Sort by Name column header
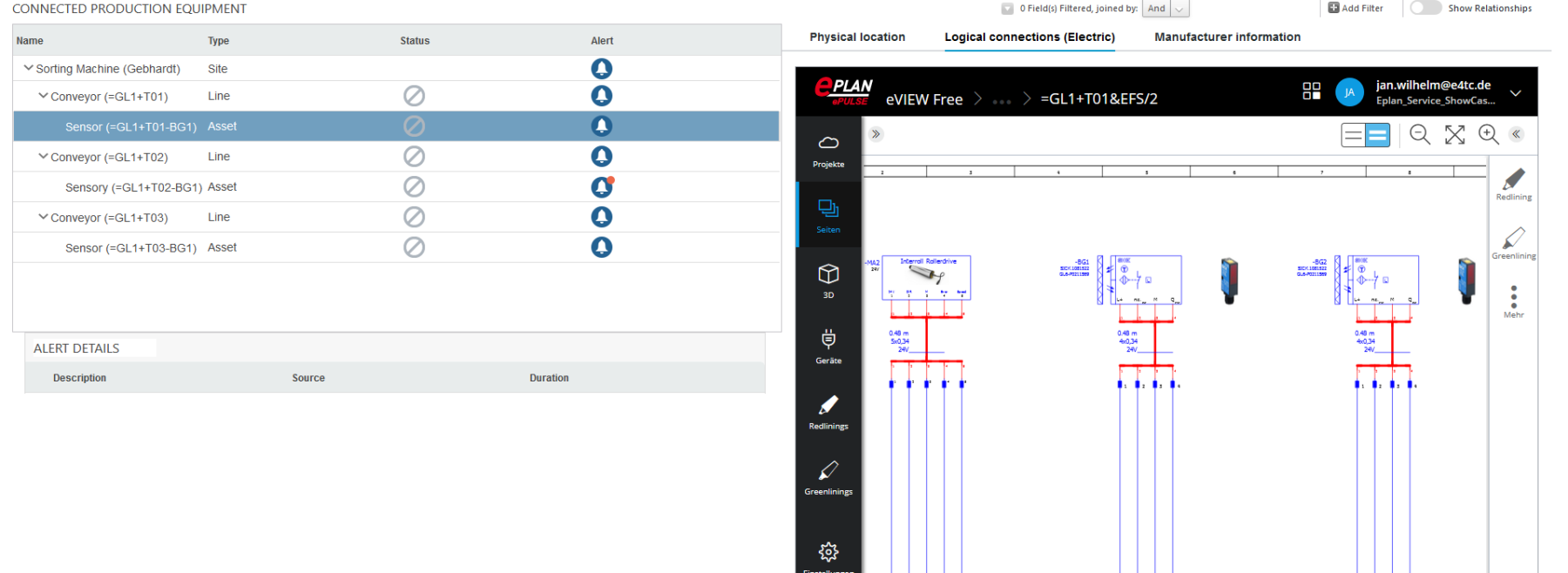 pyautogui.click(x=30, y=41)
